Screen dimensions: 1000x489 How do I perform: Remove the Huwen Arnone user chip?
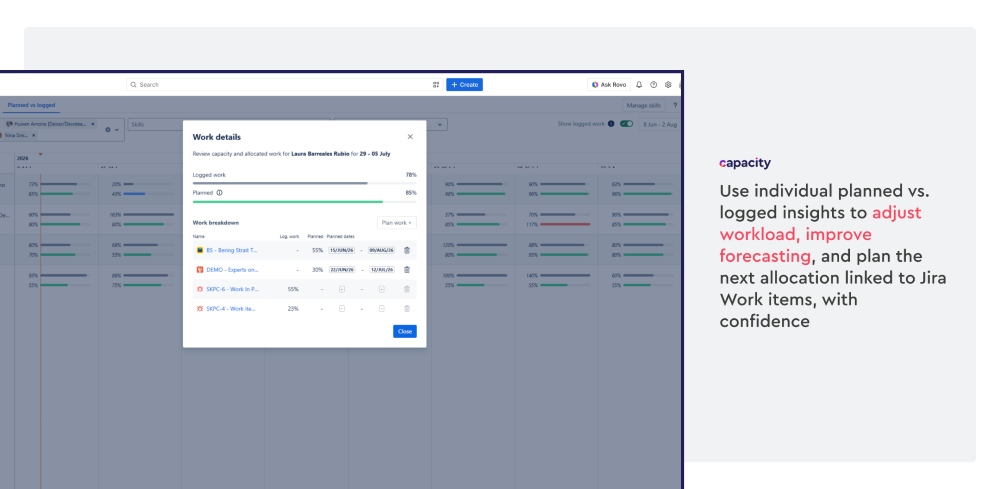click(92, 124)
